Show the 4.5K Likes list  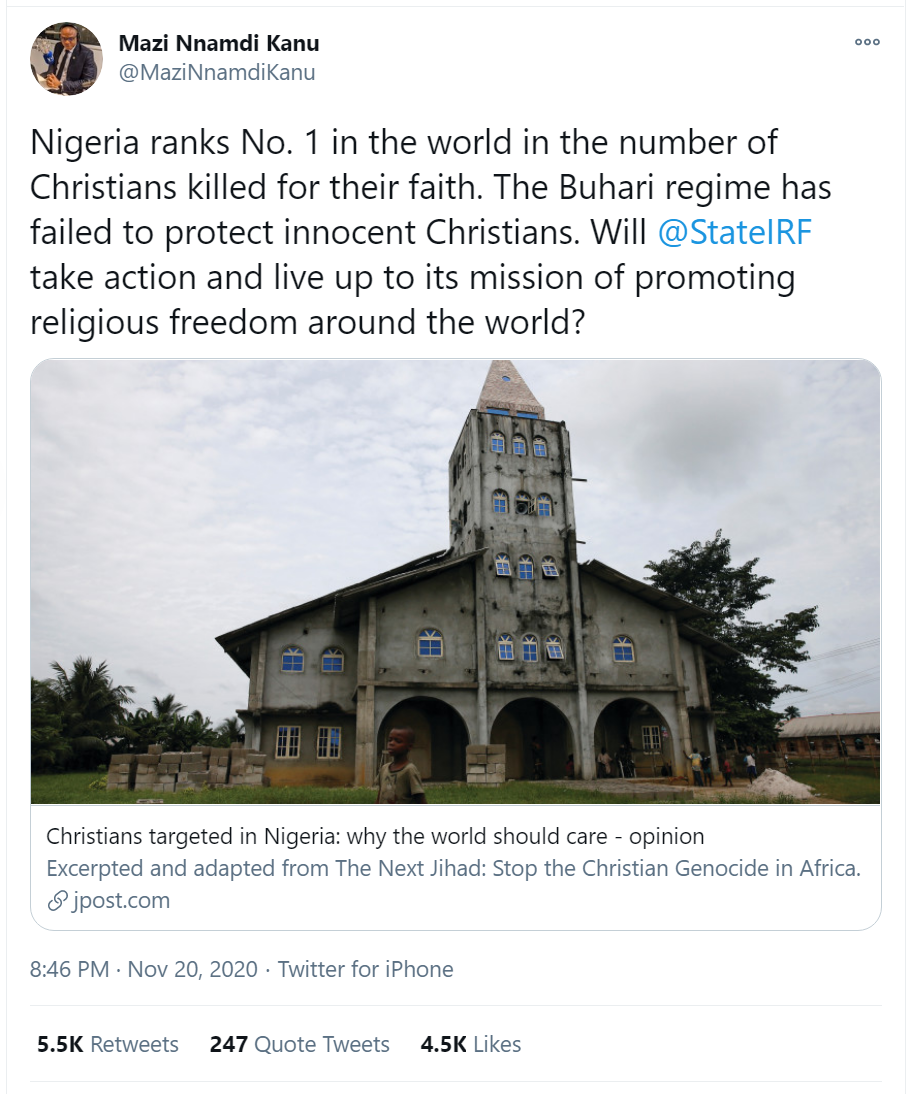[x=471, y=1044]
